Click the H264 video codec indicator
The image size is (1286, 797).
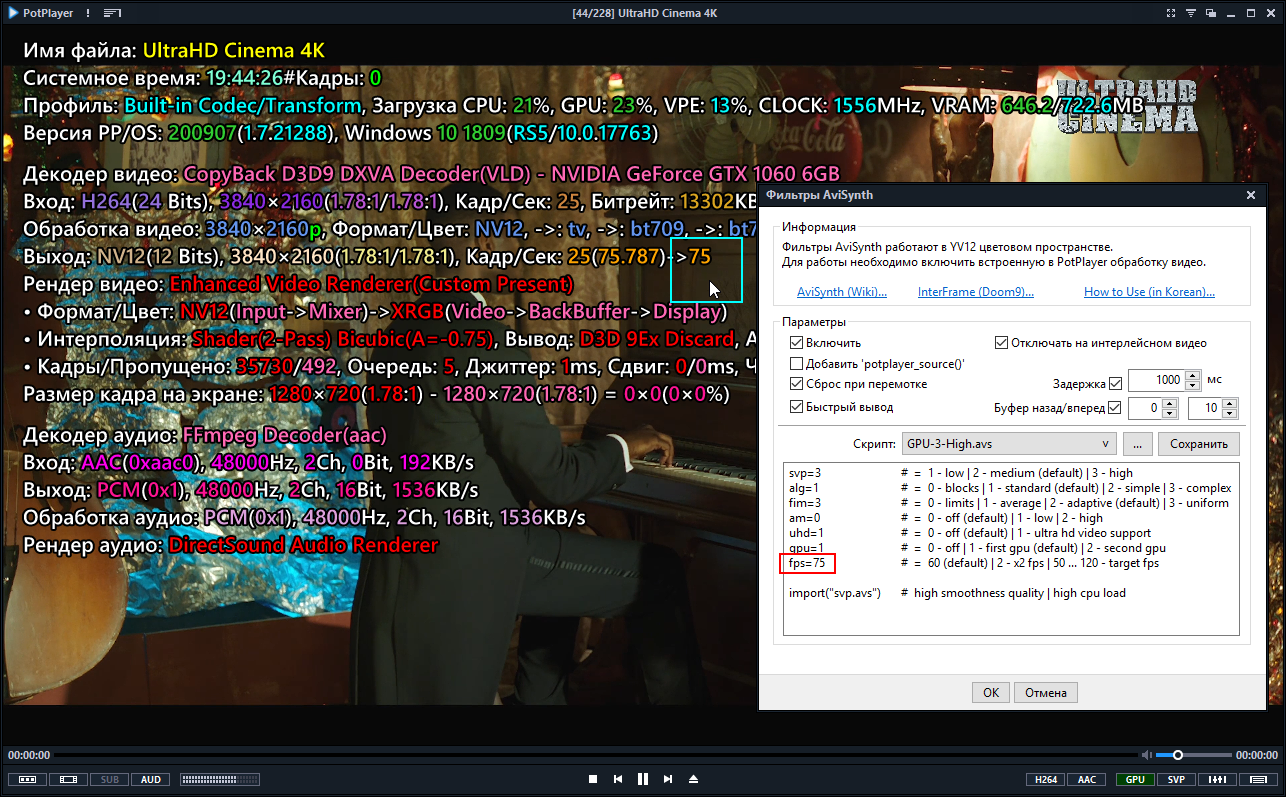1045,779
